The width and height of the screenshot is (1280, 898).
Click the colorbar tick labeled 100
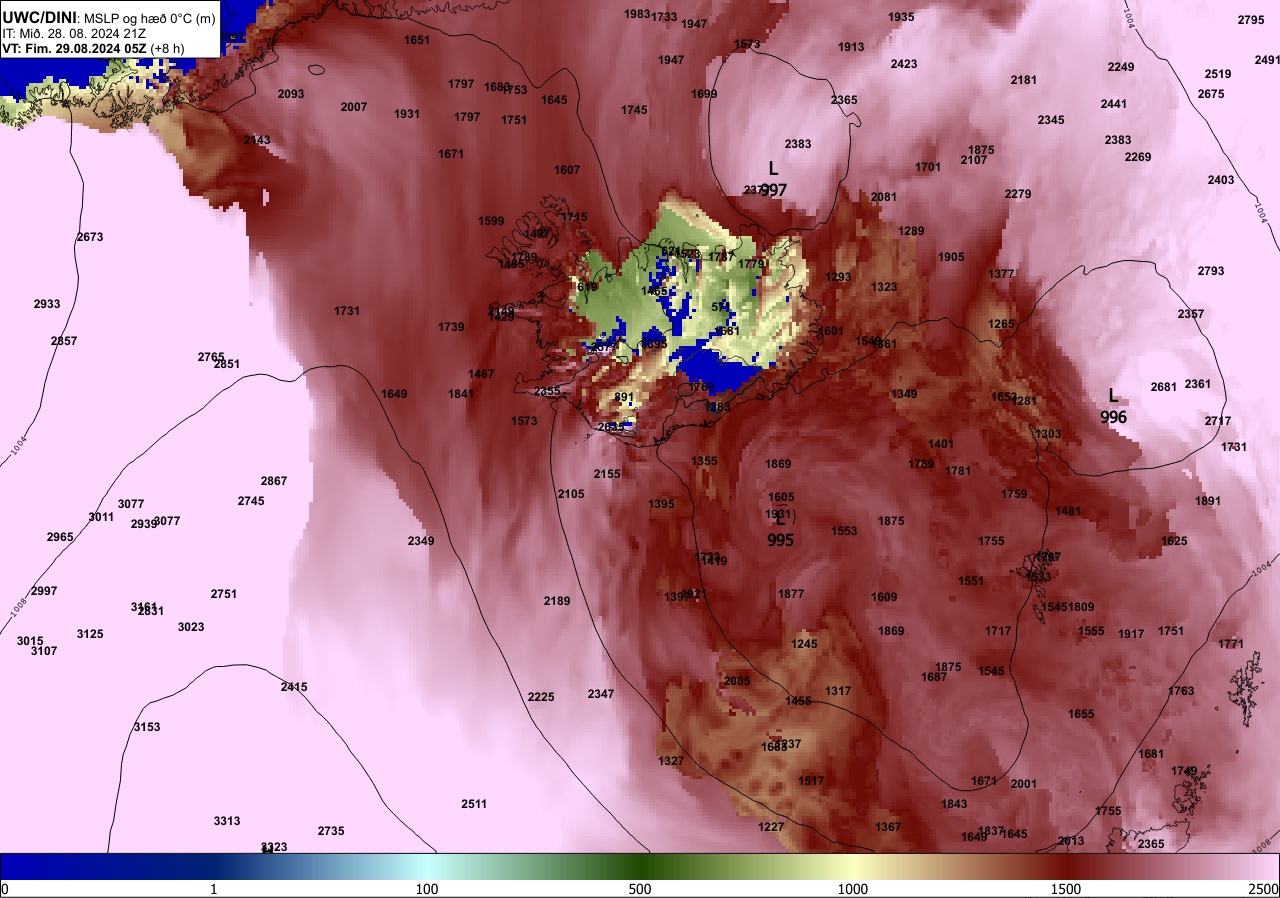tap(427, 889)
